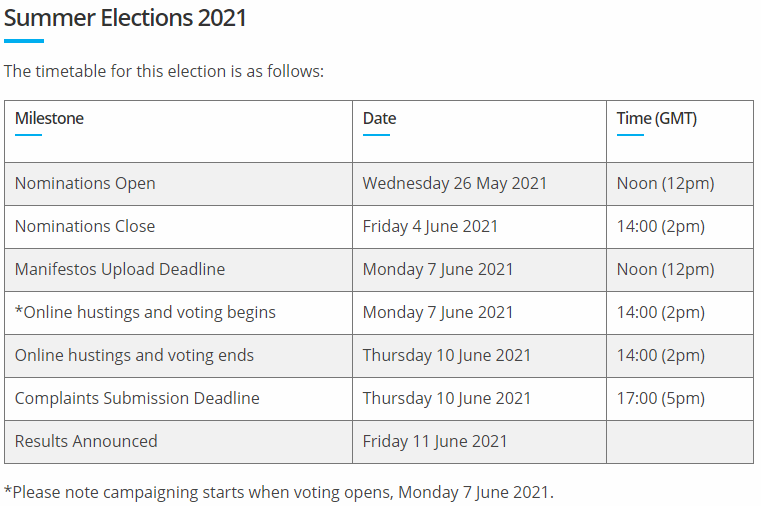Click the Milestone column header

(x=49, y=118)
